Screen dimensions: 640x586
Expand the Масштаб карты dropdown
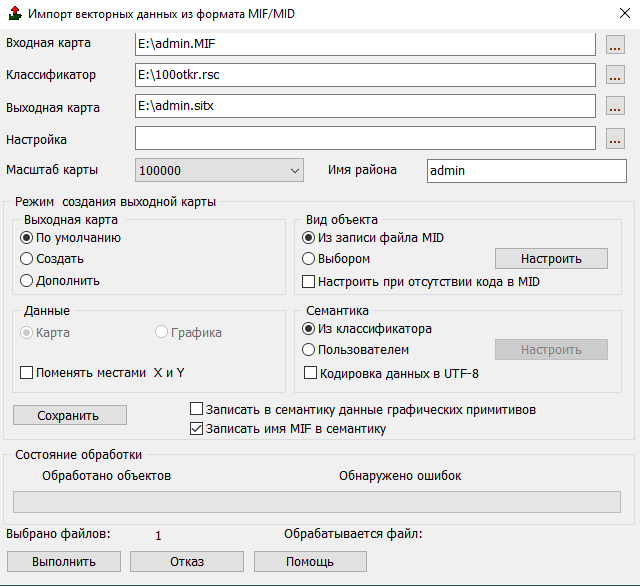[x=294, y=171]
